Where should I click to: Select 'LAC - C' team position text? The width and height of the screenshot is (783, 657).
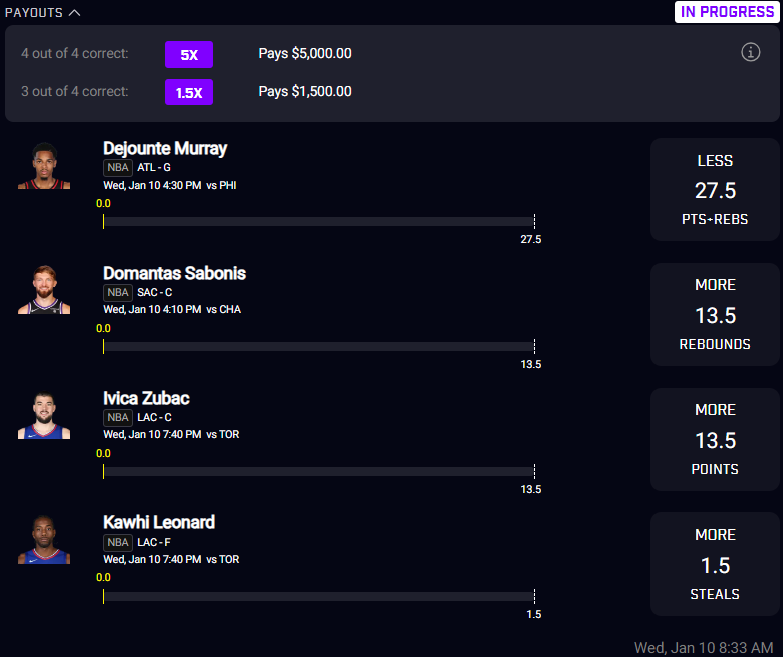(154, 417)
